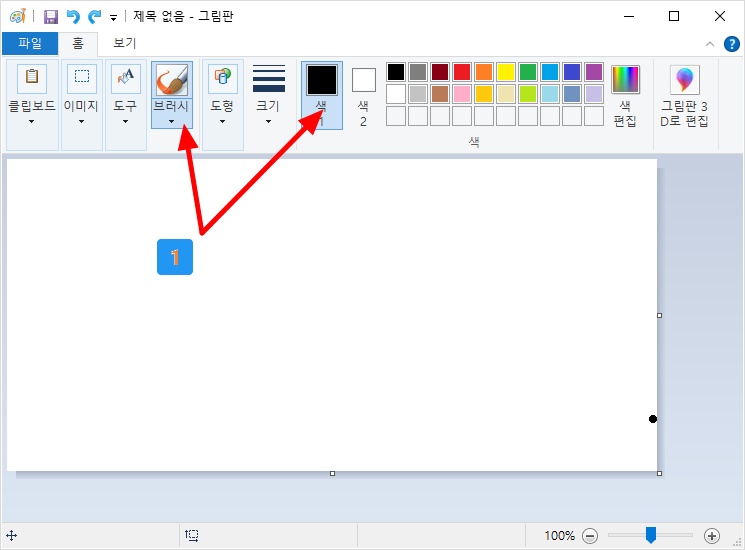
Task: Pick the dark gray palette swatch
Action: pyautogui.click(x=418, y=72)
